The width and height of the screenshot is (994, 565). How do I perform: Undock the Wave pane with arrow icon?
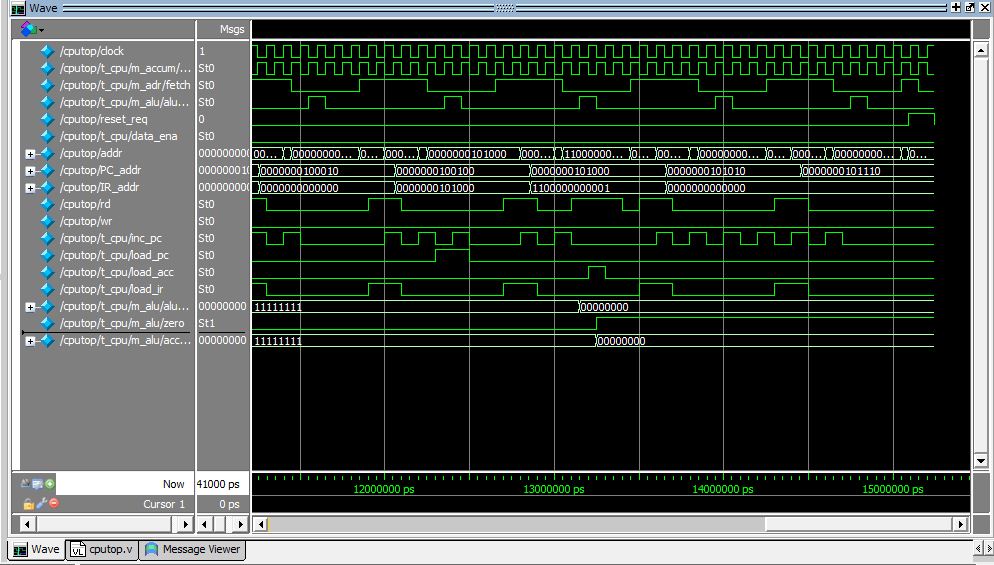click(x=970, y=8)
